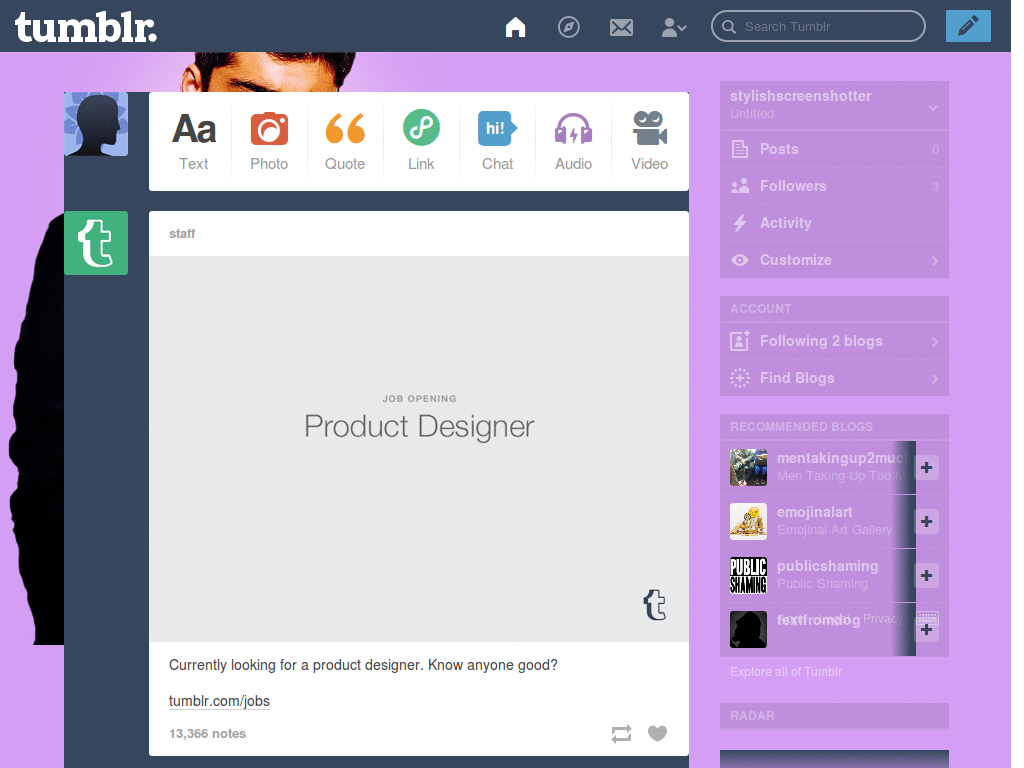Click the Customize row chevron
This screenshot has height=768, width=1024.
point(935,260)
